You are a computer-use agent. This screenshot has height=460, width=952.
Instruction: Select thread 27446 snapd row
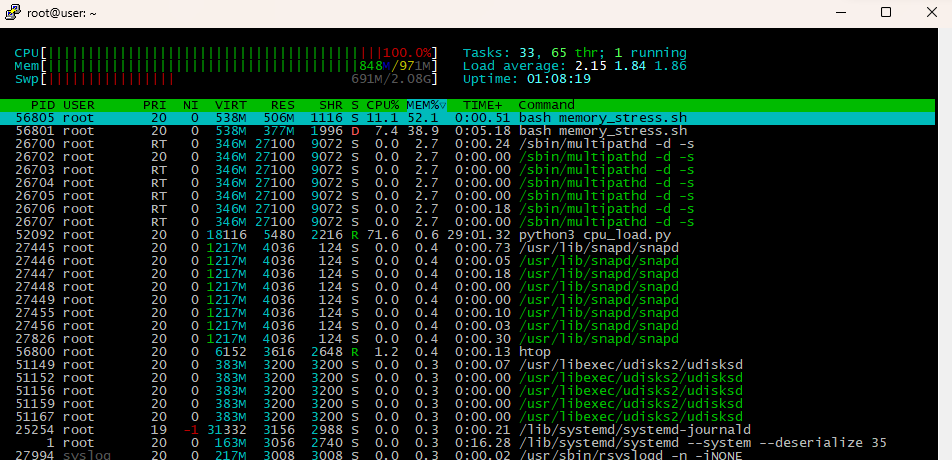[x=468, y=261]
